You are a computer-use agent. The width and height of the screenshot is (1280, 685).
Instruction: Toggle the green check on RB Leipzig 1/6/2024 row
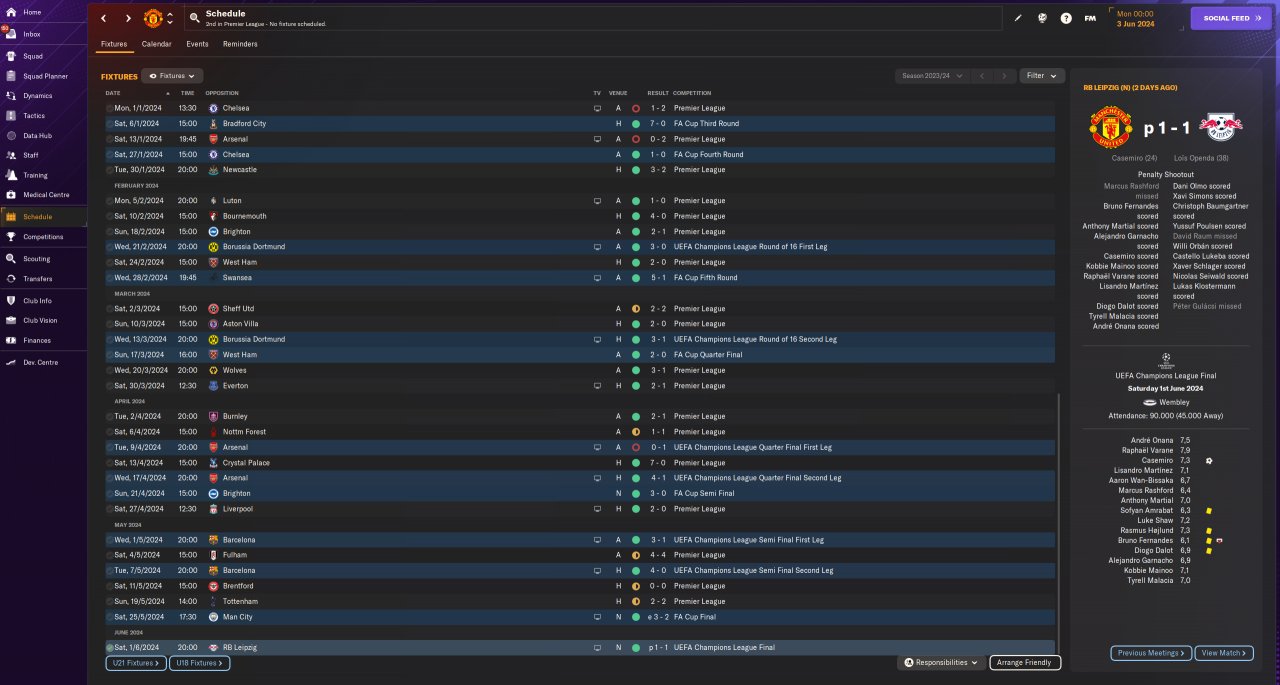[x=109, y=648]
